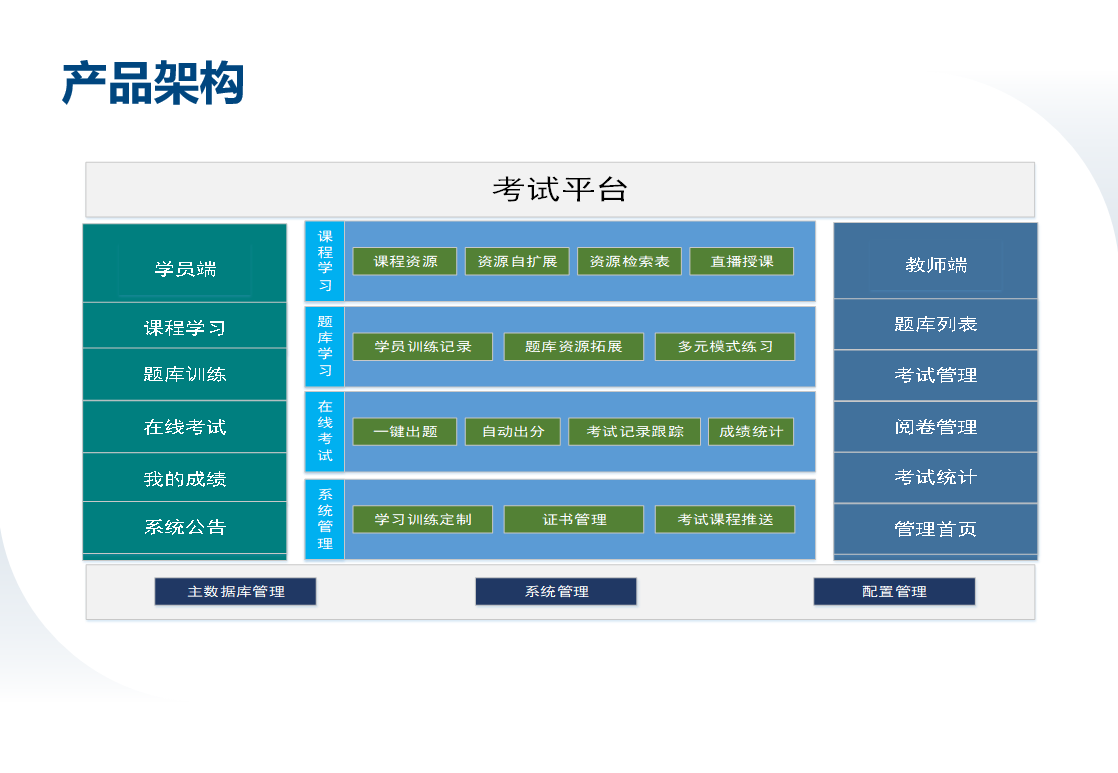Select the vertical 题库学习 tab
This screenshot has height=773, width=1118.
click(325, 347)
